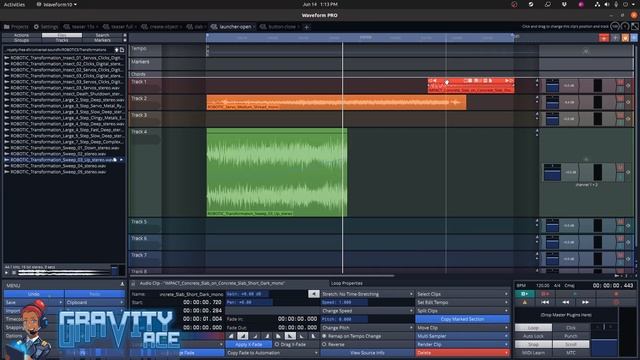Click the rewind transport icon
Viewport: 640px width, 360px height.
[565, 302]
